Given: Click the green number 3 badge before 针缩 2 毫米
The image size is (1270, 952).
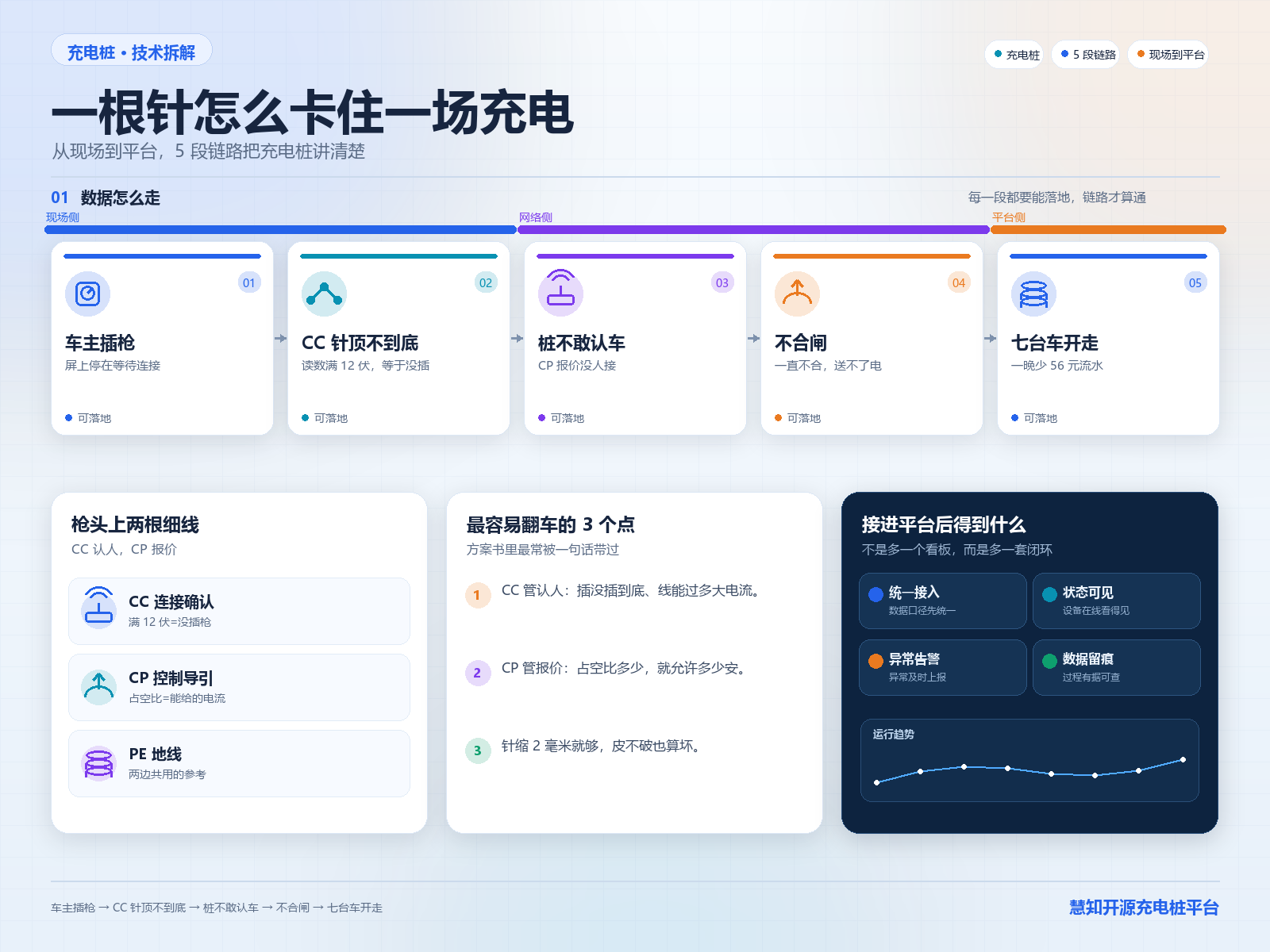Looking at the screenshot, I should pos(478,750).
